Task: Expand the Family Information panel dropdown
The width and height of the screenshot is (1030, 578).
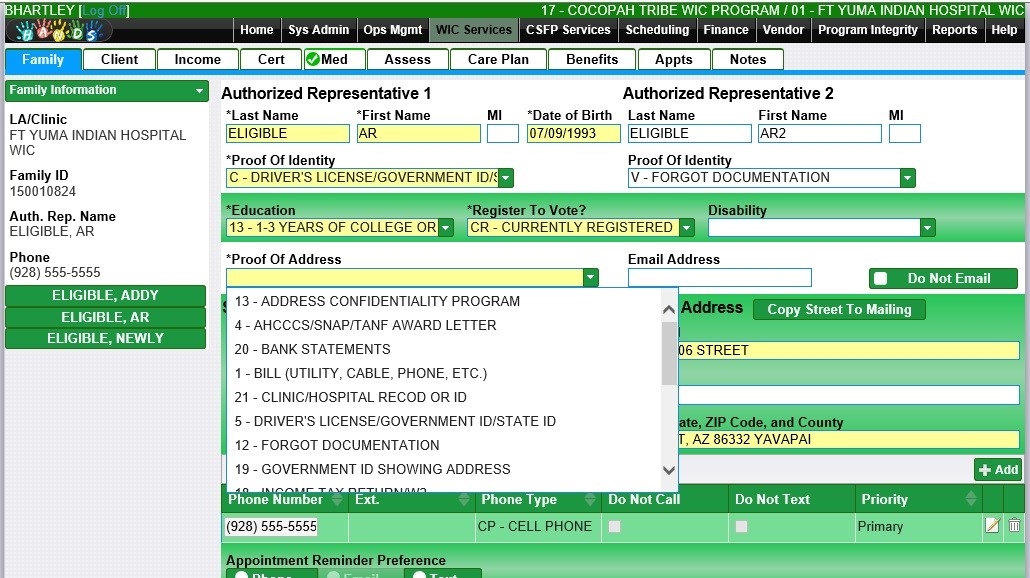Action: (x=200, y=91)
